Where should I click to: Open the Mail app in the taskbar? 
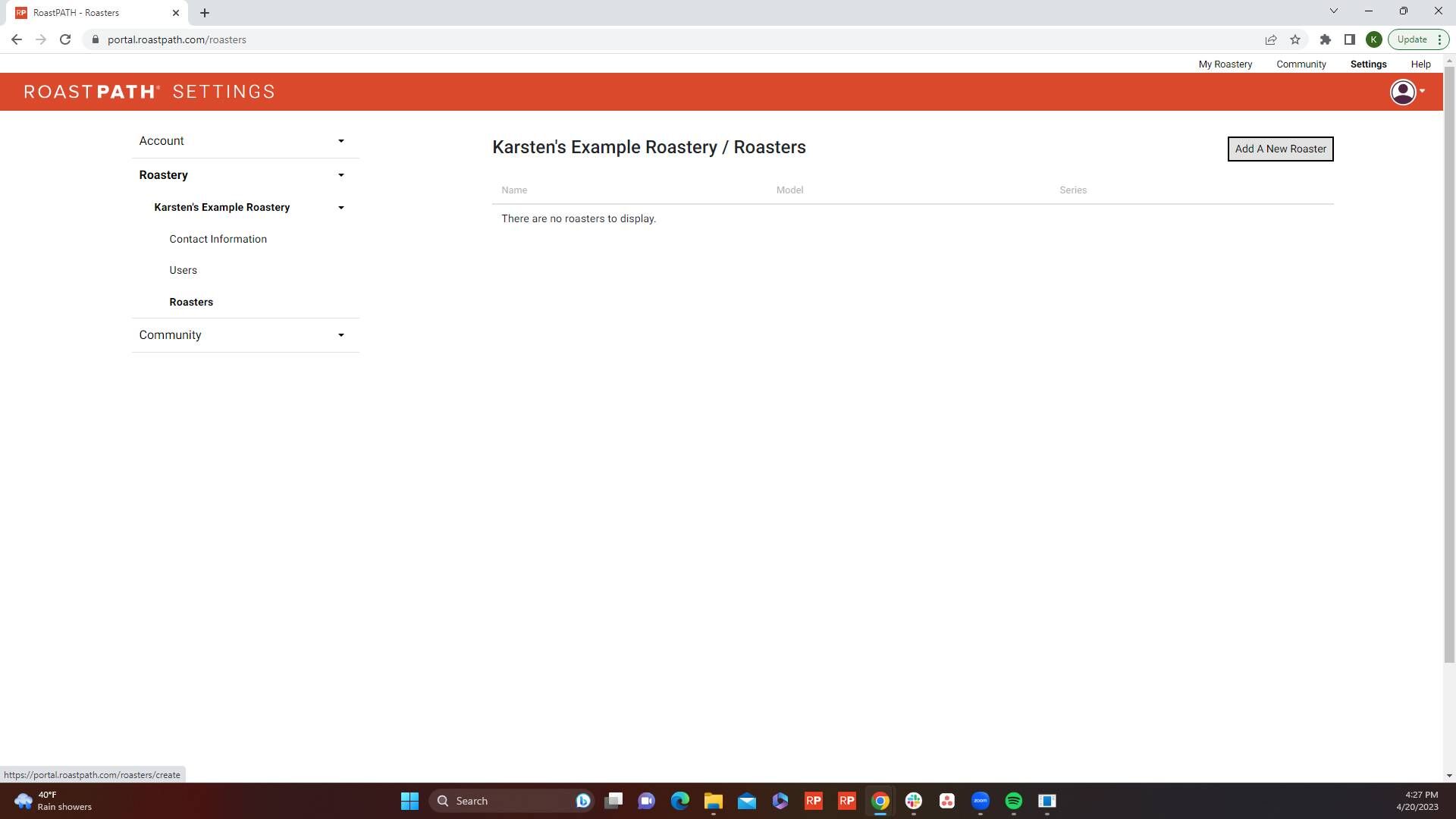pos(747,801)
